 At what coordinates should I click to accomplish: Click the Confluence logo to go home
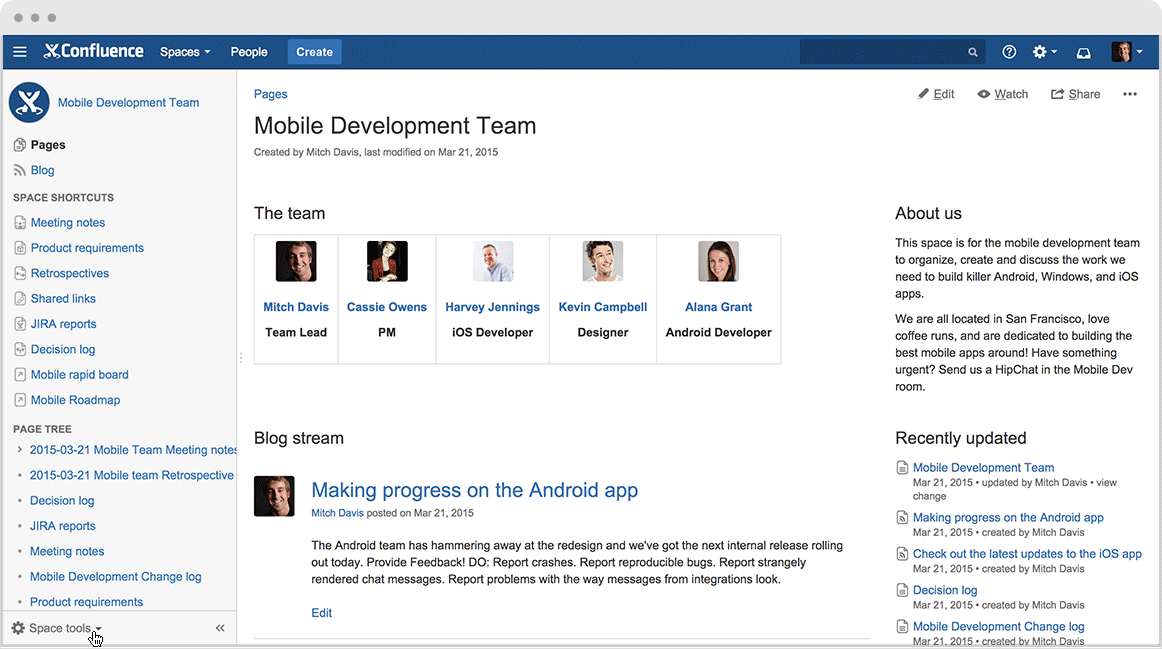click(93, 51)
